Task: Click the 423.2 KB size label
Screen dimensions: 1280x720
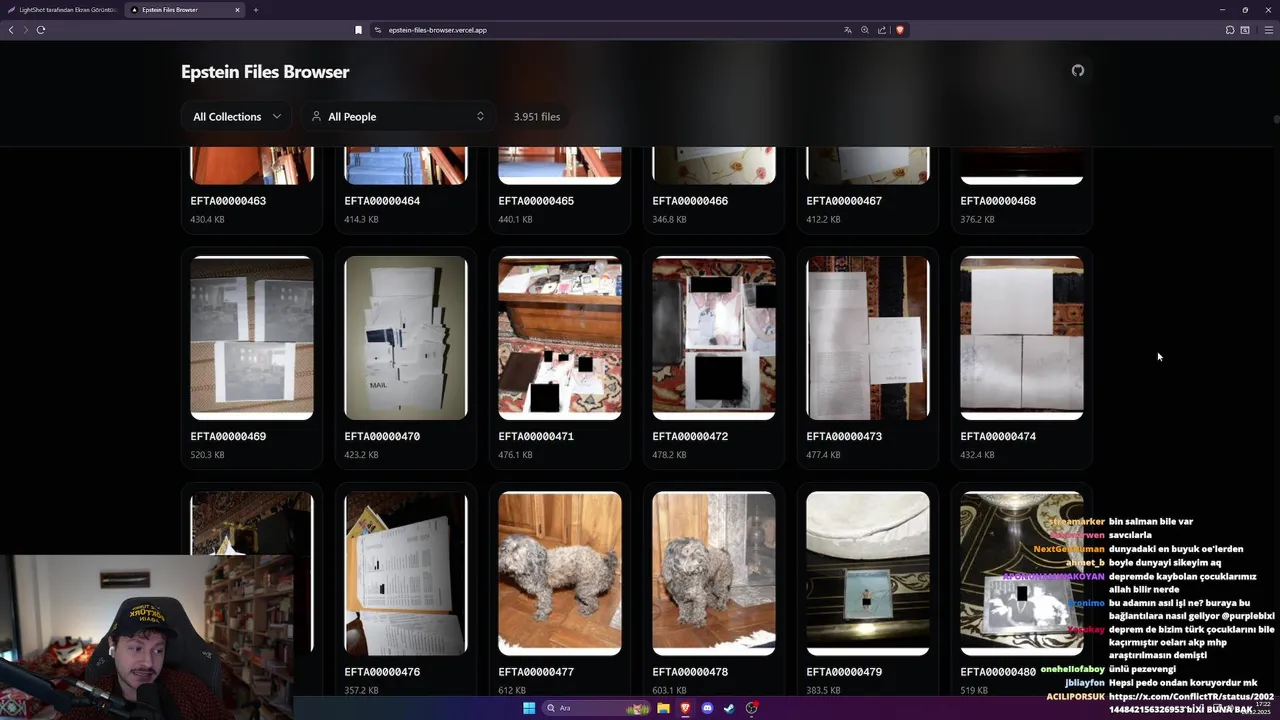Action: (361, 455)
